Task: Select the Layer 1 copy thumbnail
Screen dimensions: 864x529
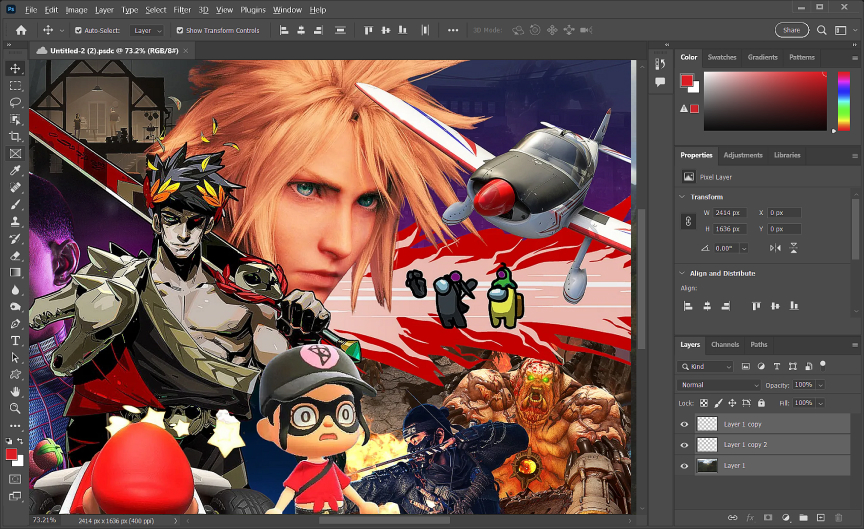Action: tap(707, 424)
